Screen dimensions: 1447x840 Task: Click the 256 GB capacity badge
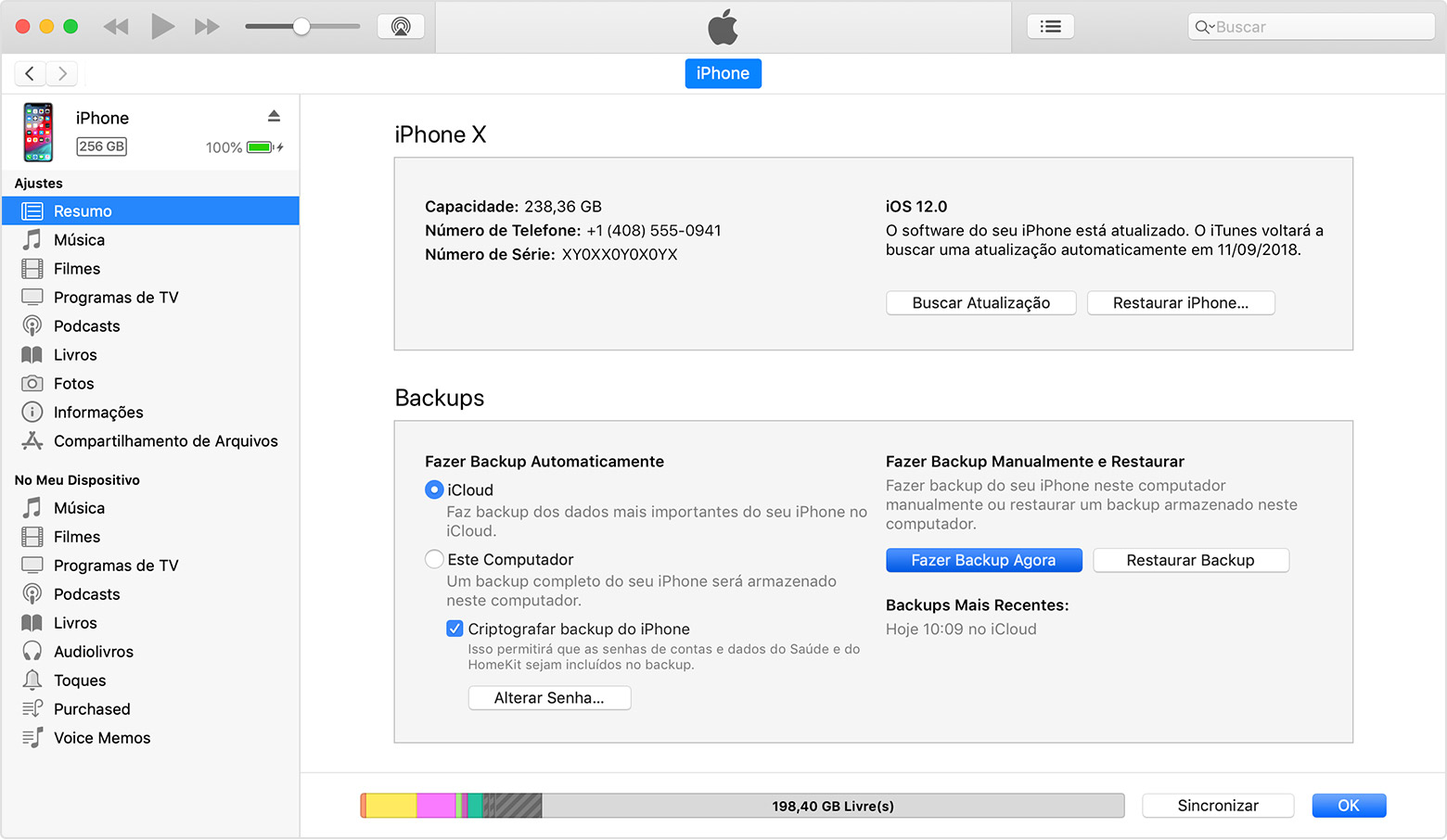[101, 146]
